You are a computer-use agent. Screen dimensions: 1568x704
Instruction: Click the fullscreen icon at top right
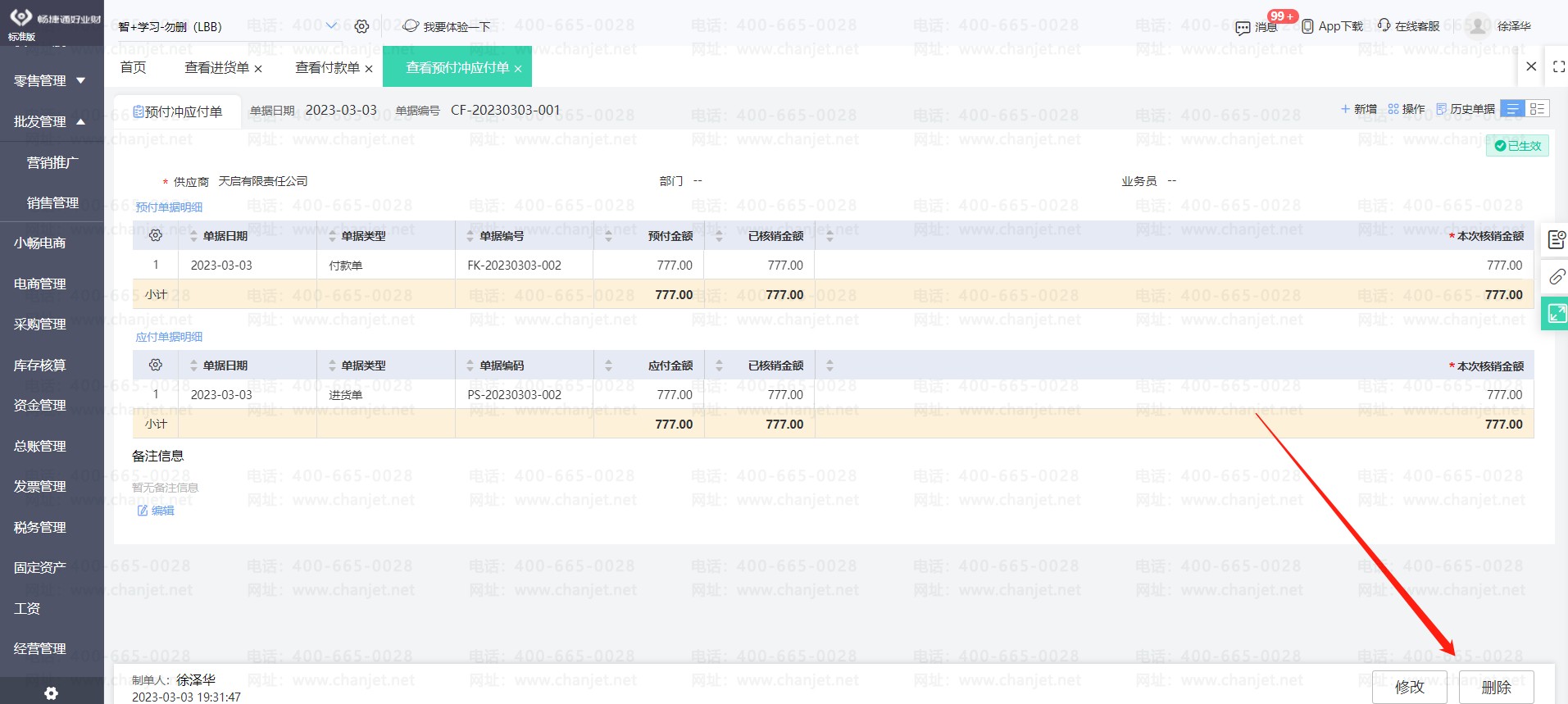click(x=1558, y=67)
